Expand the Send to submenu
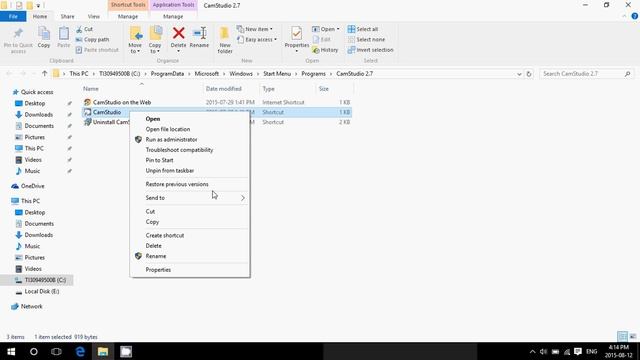This screenshot has height=360, width=640. (190, 198)
